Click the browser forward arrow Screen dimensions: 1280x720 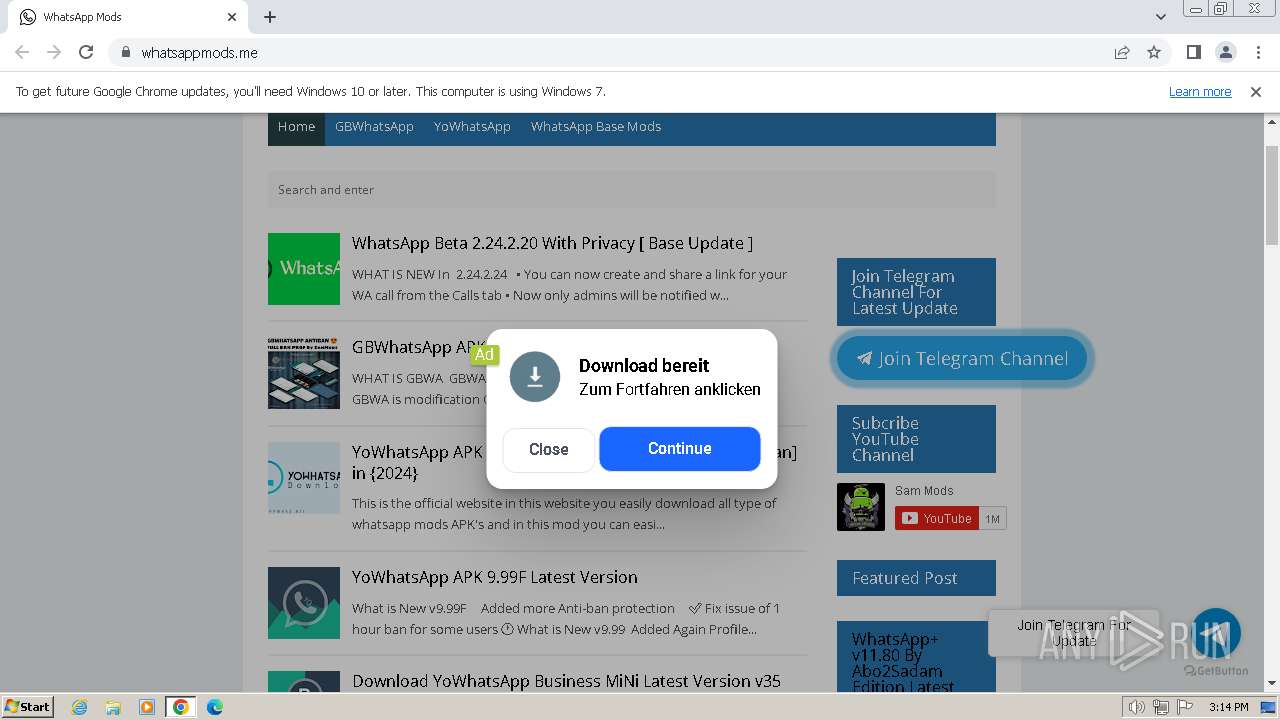click(54, 53)
